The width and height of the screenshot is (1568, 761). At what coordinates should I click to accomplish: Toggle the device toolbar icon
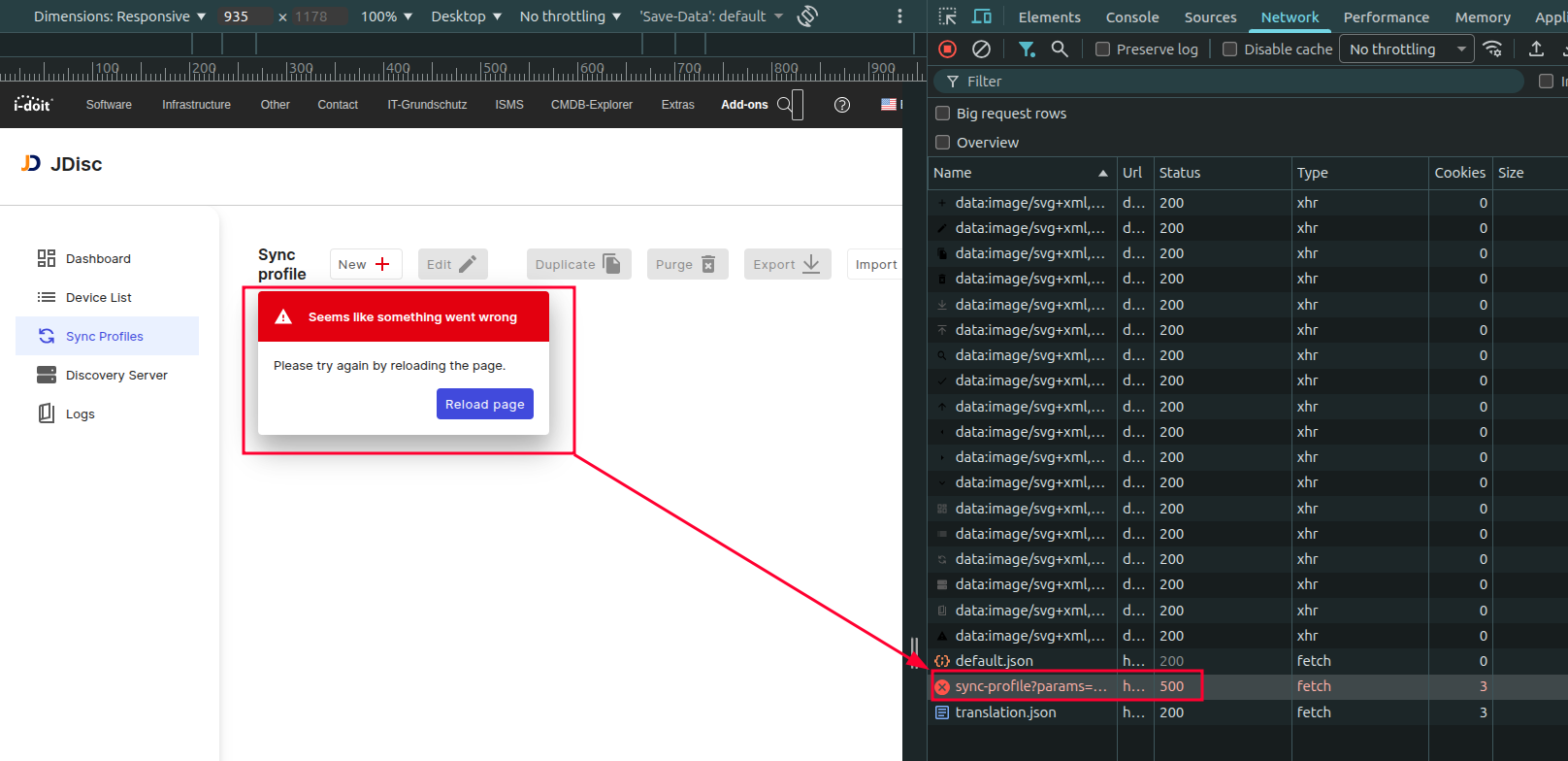pos(982,17)
